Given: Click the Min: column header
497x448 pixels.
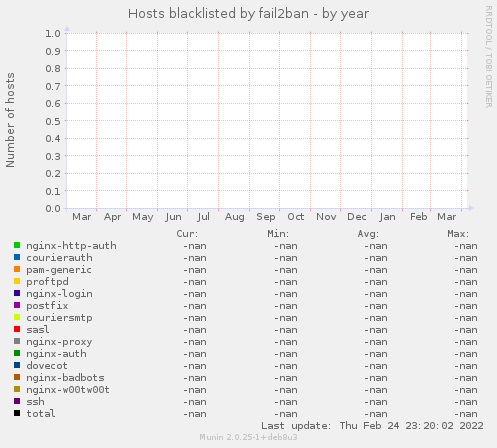Looking at the screenshot, I should 278,234.
